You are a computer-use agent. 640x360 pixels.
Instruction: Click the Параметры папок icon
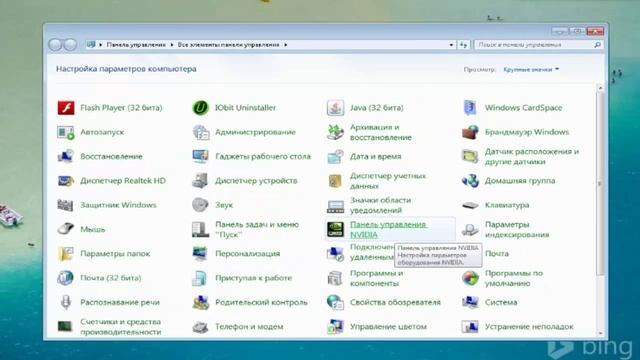(66, 253)
